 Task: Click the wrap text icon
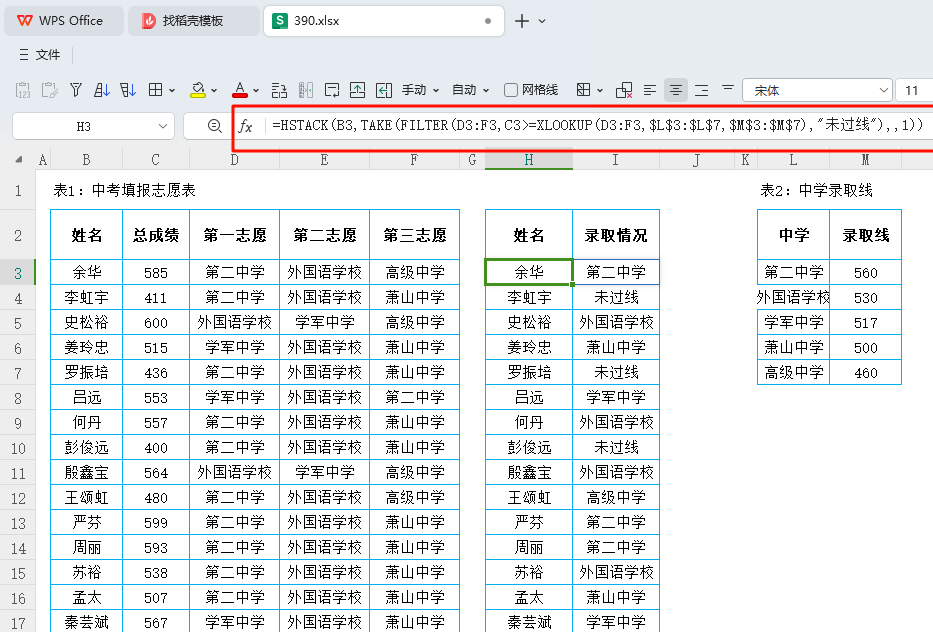[x=332, y=90]
